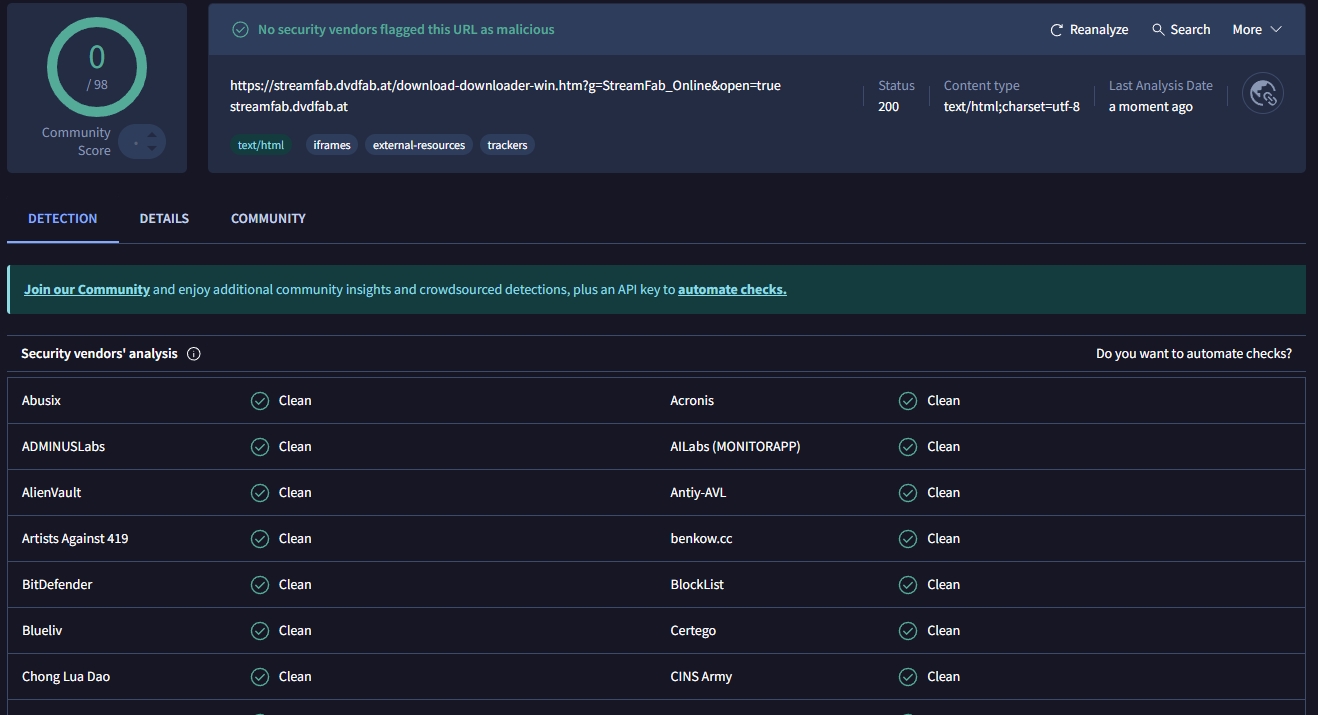The image size is (1318, 715).
Task: Click the external-resources tag
Action: [x=419, y=145]
